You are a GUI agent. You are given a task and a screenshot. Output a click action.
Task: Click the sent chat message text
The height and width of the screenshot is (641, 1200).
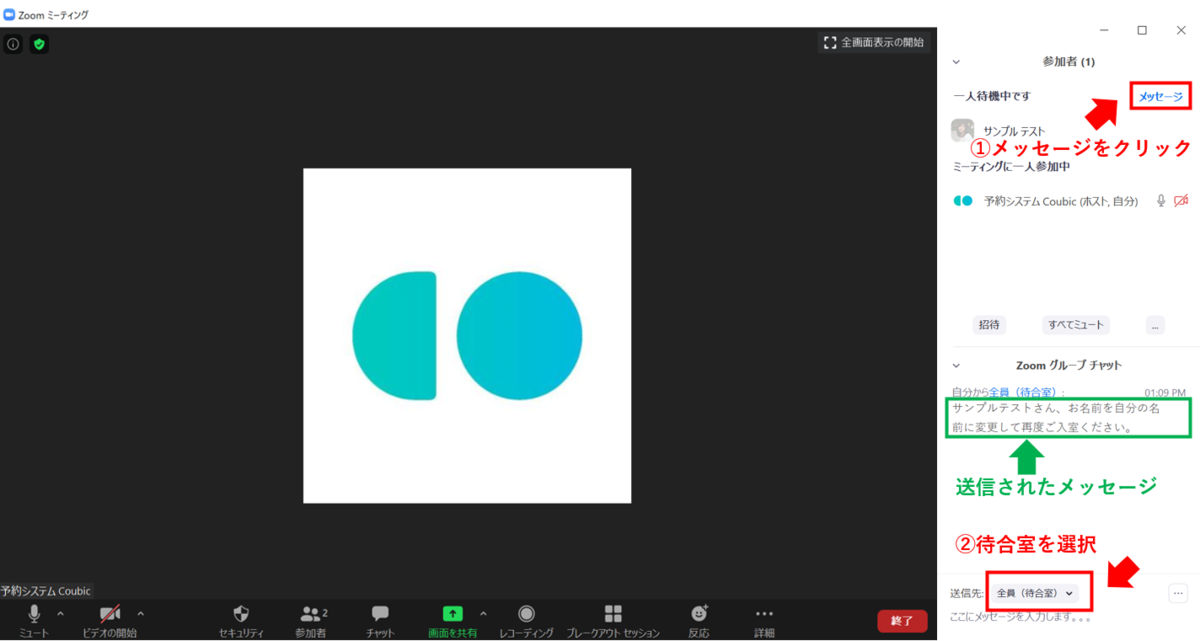(x=1056, y=418)
